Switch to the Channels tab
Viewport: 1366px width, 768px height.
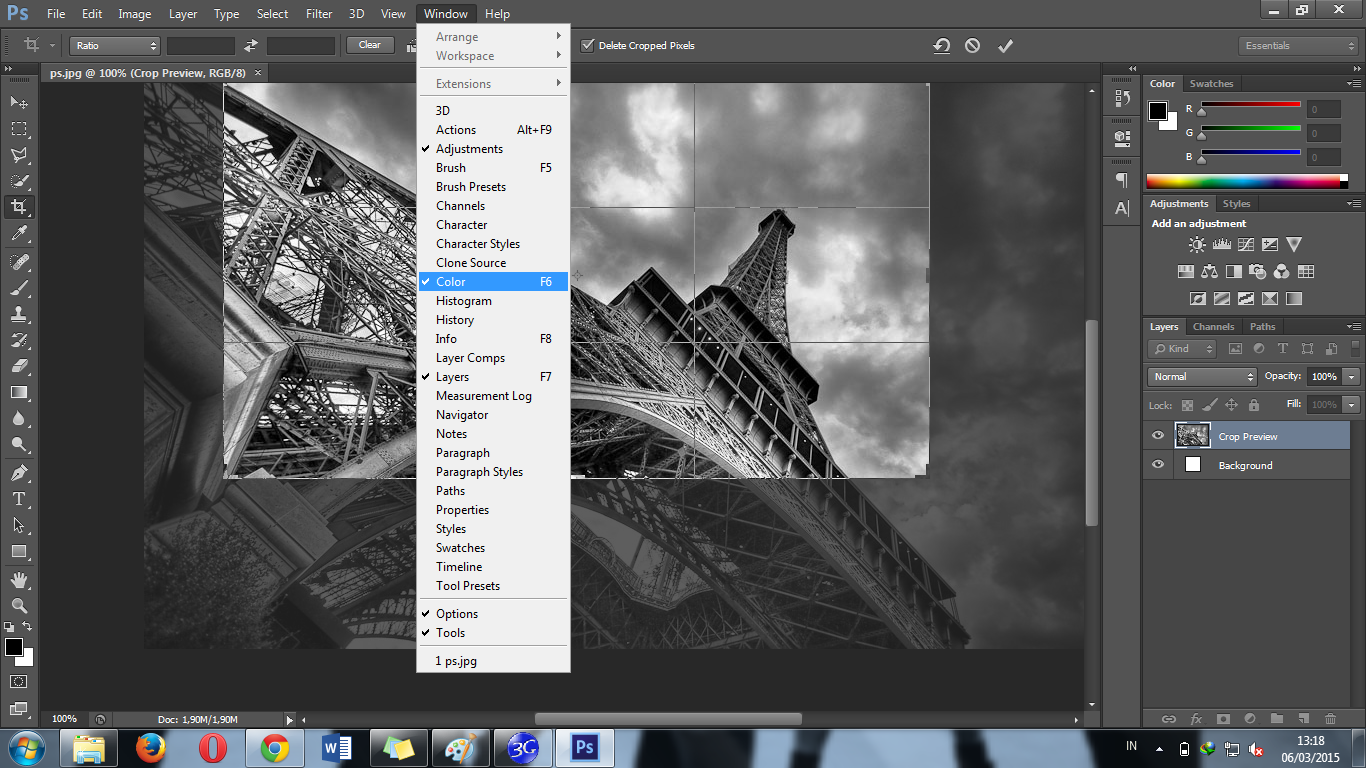tap(1213, 326)
